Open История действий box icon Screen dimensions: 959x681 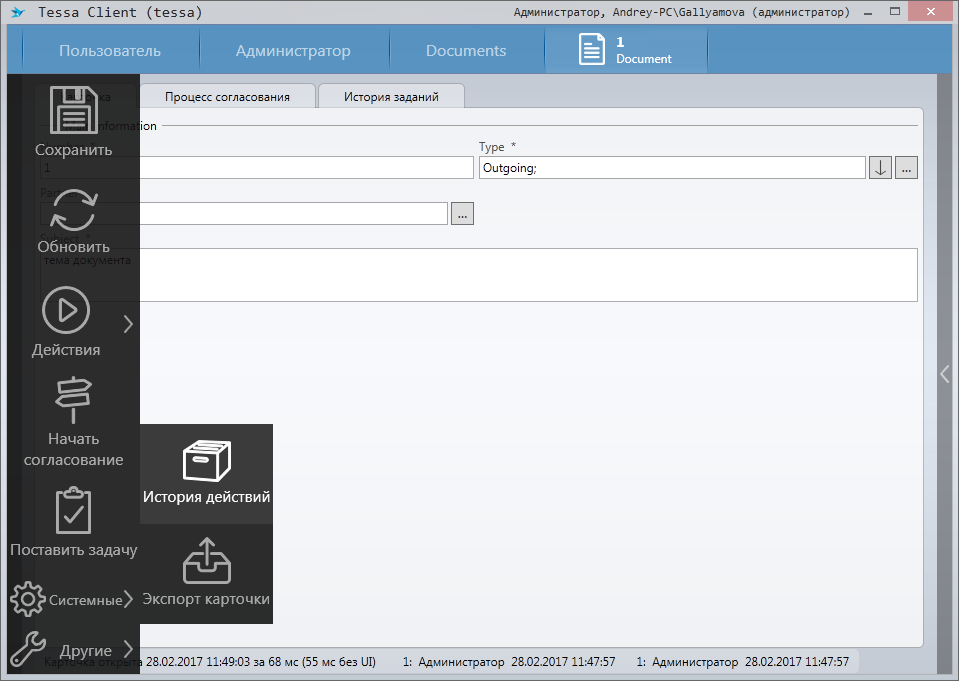click(x=206, y=462)
